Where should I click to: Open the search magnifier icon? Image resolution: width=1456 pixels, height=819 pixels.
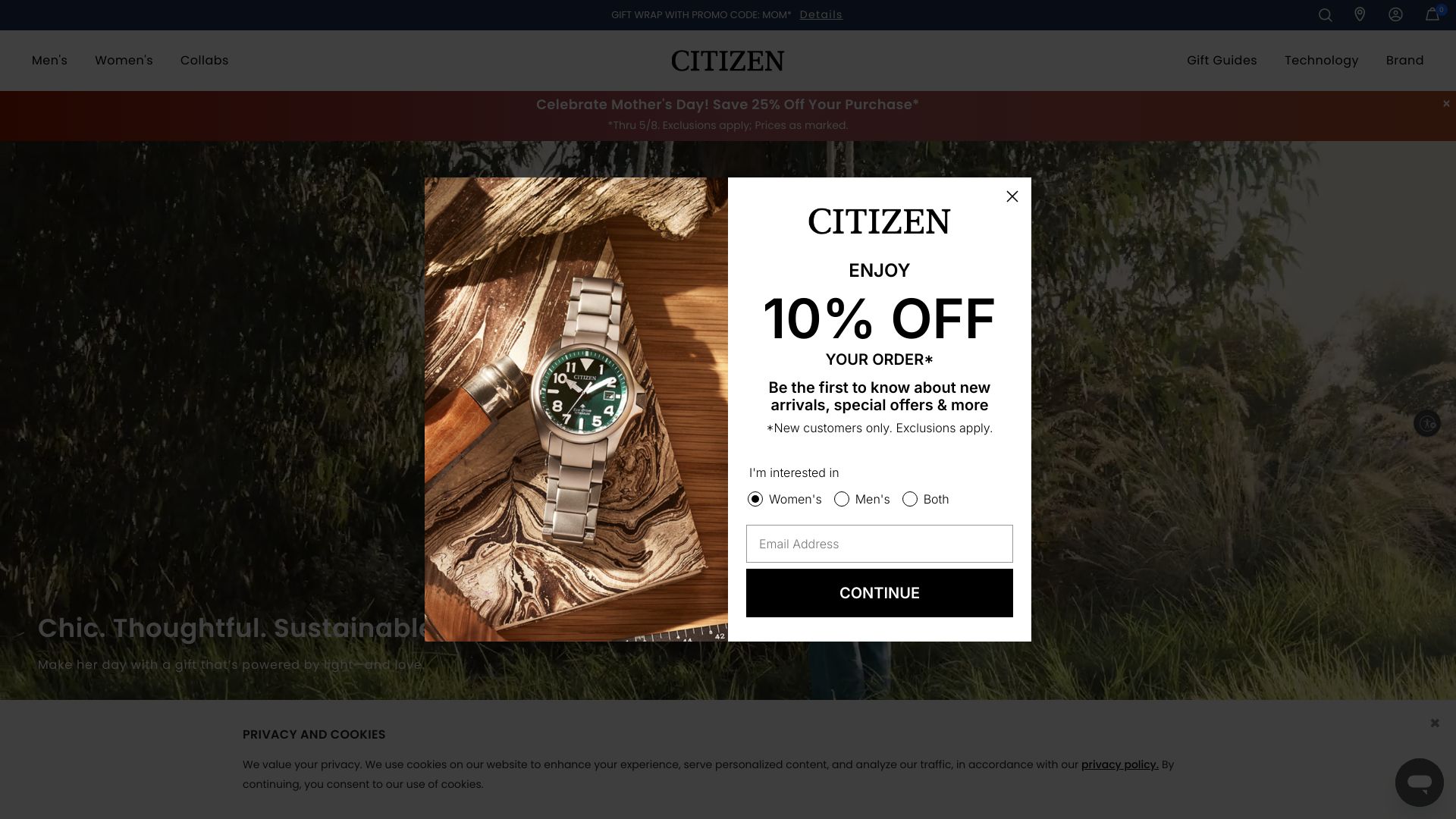[x=1325, y=15]
